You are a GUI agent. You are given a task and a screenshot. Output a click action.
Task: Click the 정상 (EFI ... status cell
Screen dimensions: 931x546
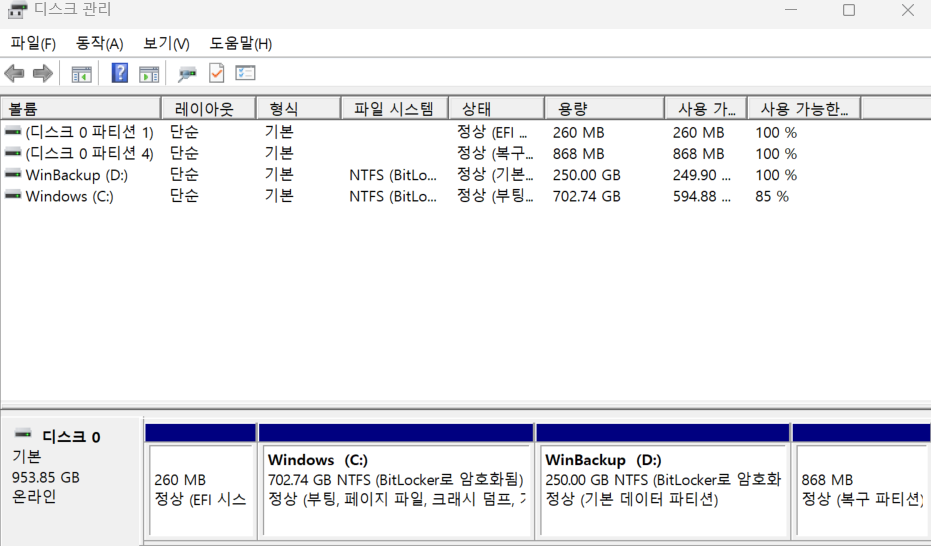click(x=492, y=132)
